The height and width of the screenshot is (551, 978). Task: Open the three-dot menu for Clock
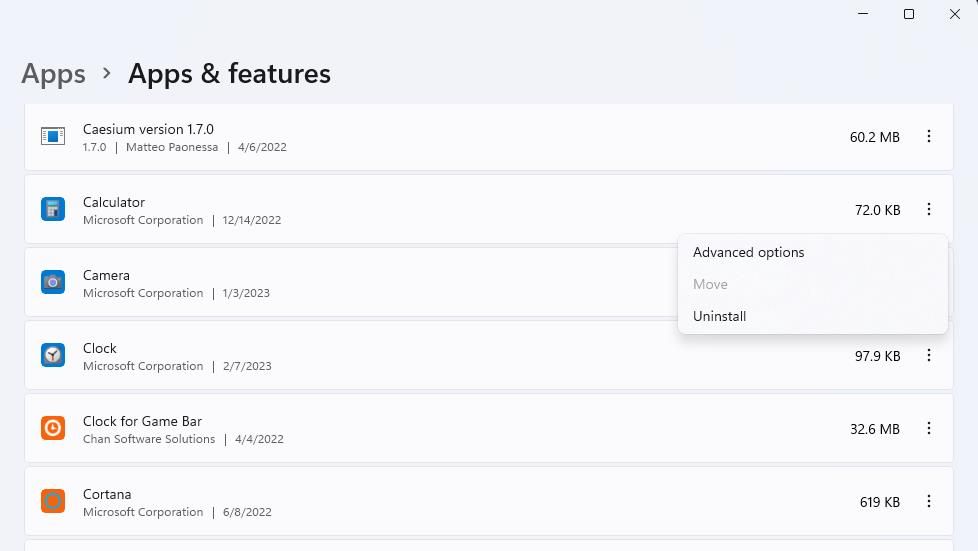tap(928, 355)
